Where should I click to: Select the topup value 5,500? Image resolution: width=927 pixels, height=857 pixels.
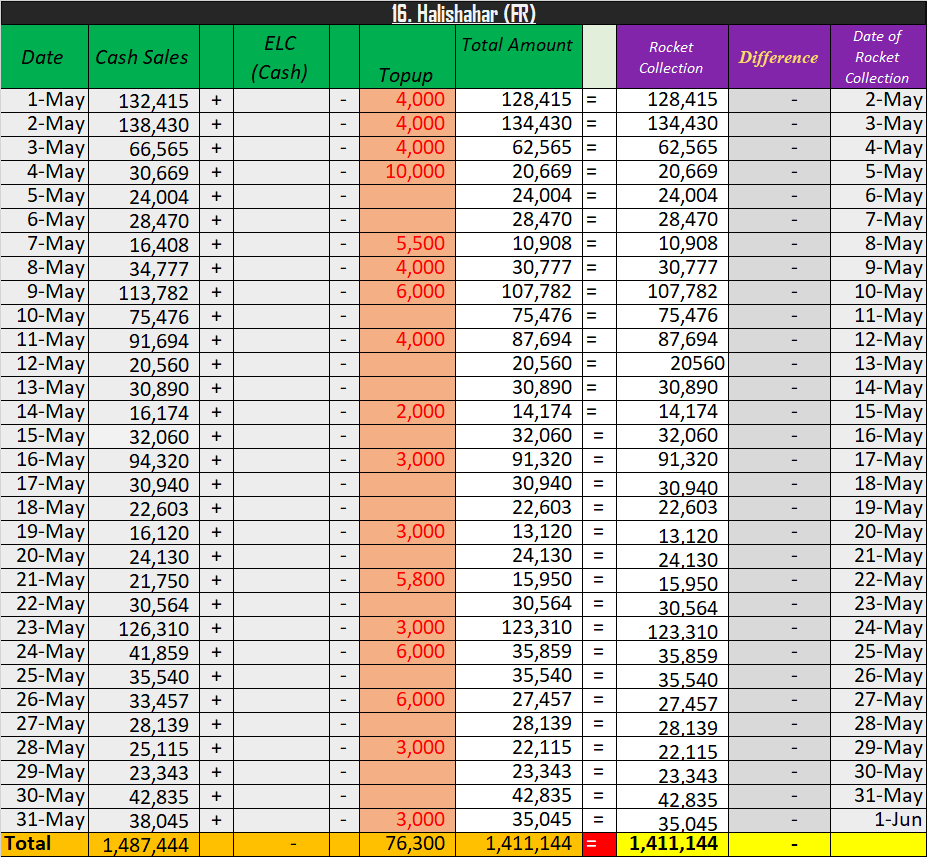coord(407,245)
